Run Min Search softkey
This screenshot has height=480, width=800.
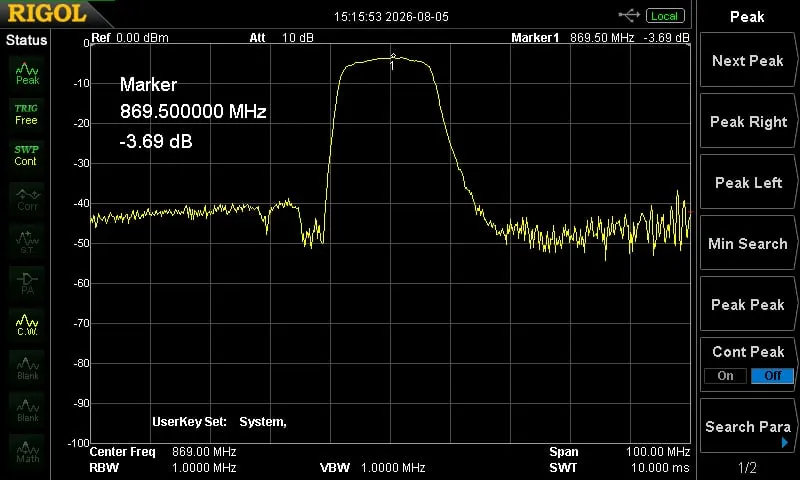click(x=747, y=243)
